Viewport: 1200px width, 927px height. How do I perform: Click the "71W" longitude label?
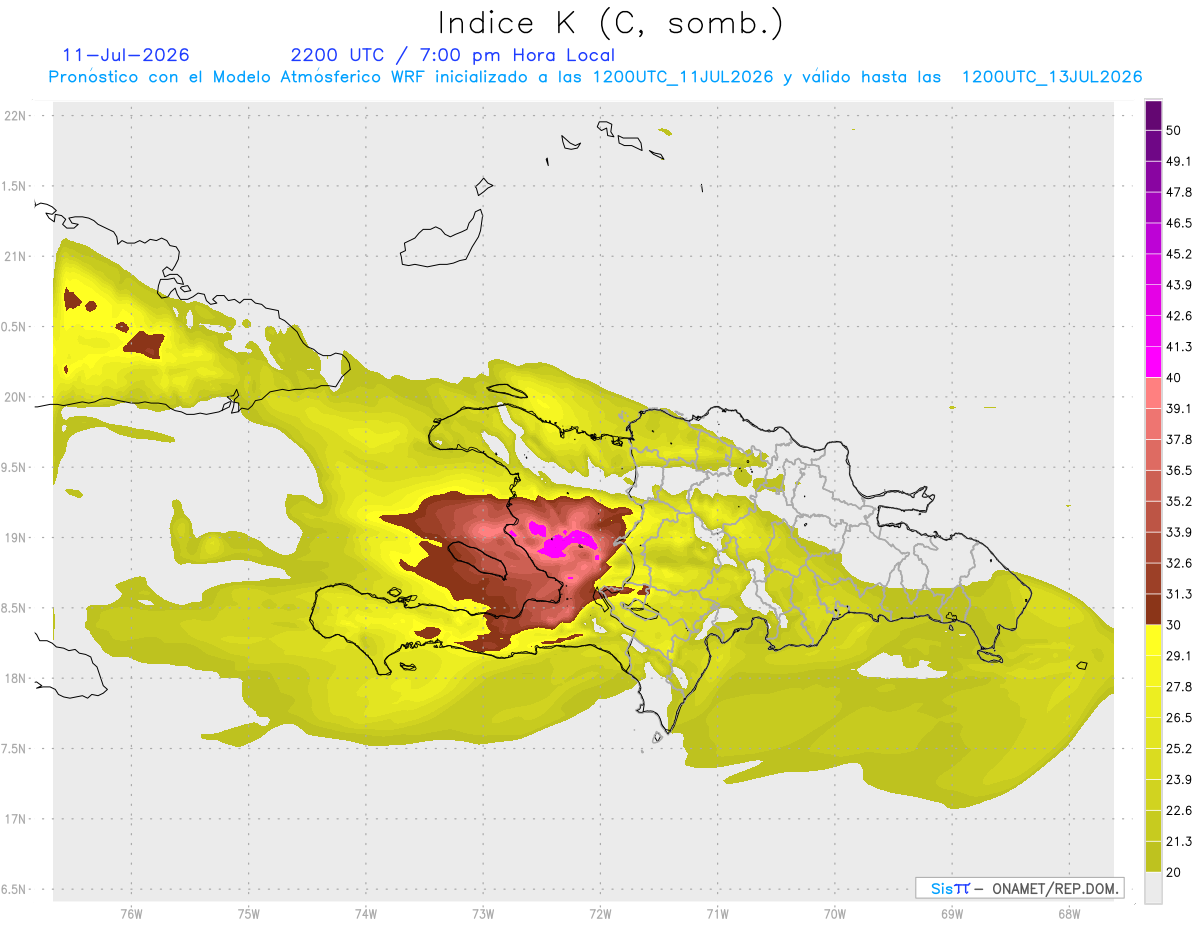(717, 913)
